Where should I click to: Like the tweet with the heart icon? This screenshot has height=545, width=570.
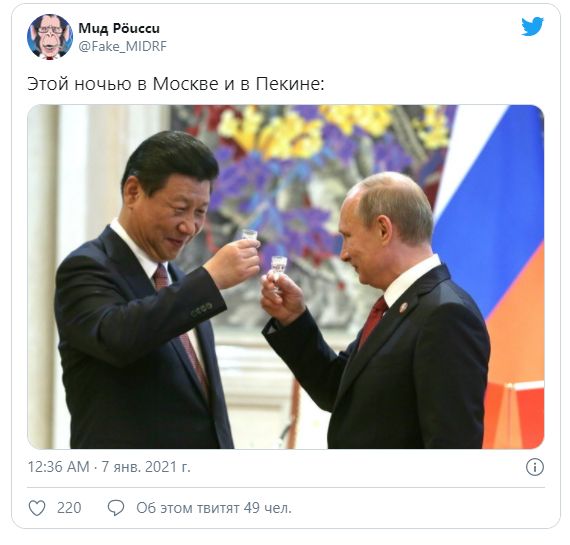(37, 508)
